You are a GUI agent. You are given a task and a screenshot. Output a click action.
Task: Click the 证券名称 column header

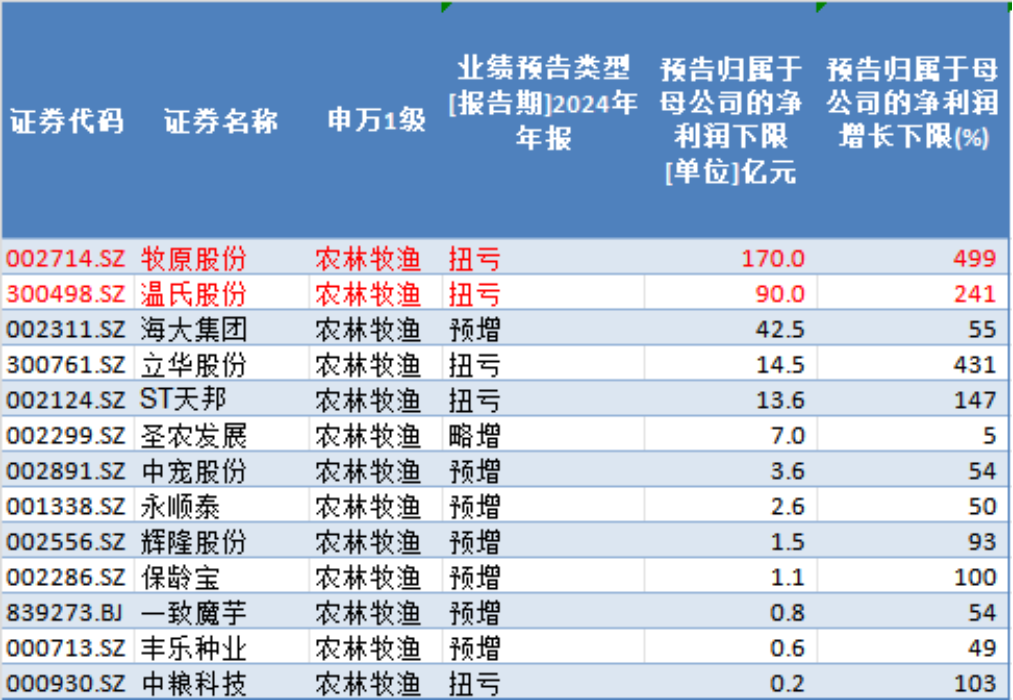pyautogui.click(x=221, y=121)
